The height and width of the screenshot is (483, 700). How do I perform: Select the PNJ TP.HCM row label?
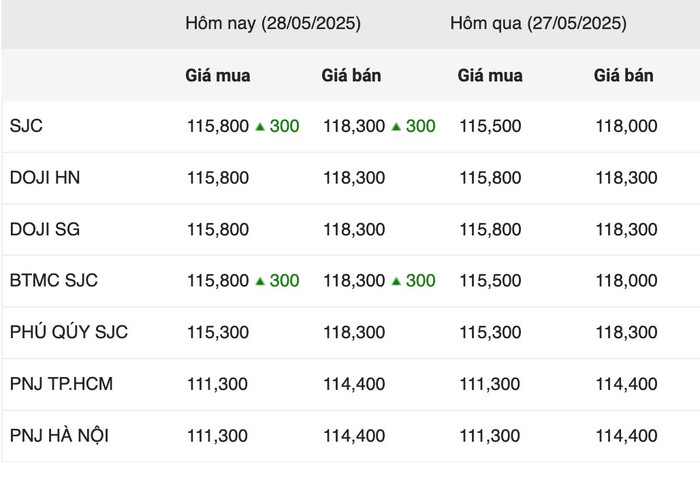tap(61, 384)
